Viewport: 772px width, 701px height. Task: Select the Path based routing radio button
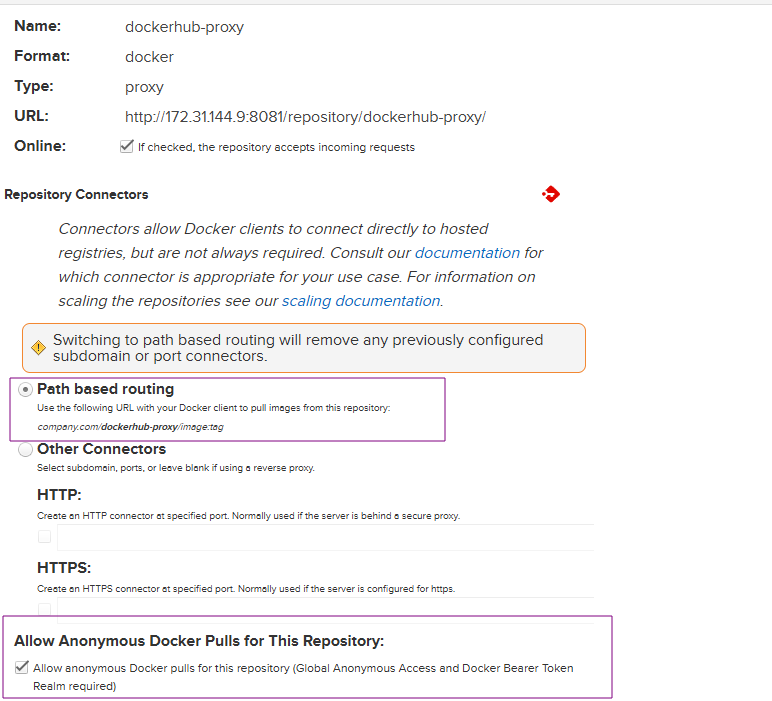point(26,390)
